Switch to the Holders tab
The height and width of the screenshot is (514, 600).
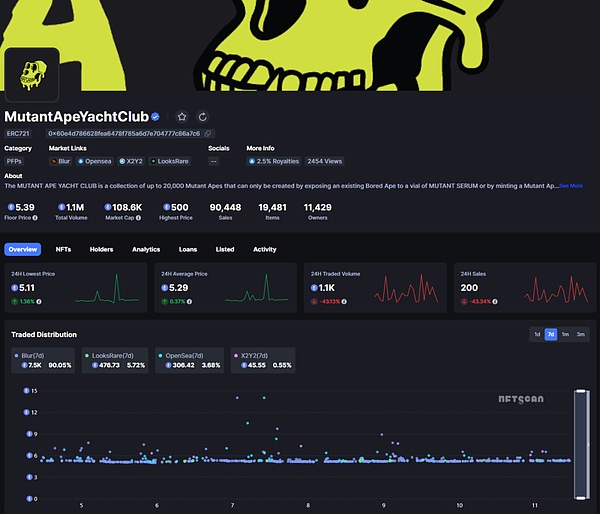101,249
